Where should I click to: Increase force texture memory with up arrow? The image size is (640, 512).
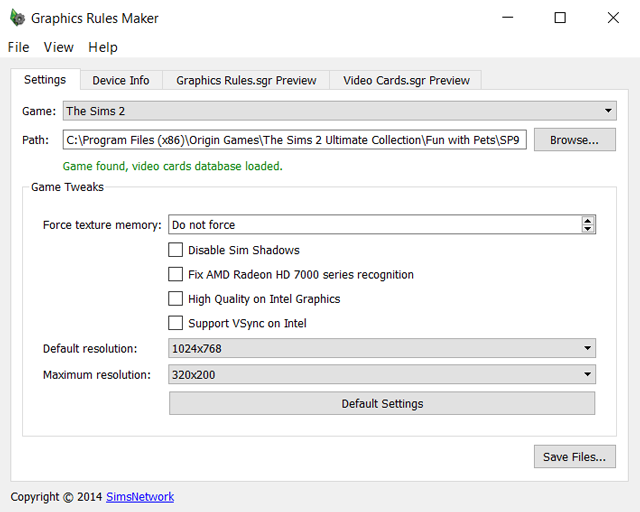[587, 220]
